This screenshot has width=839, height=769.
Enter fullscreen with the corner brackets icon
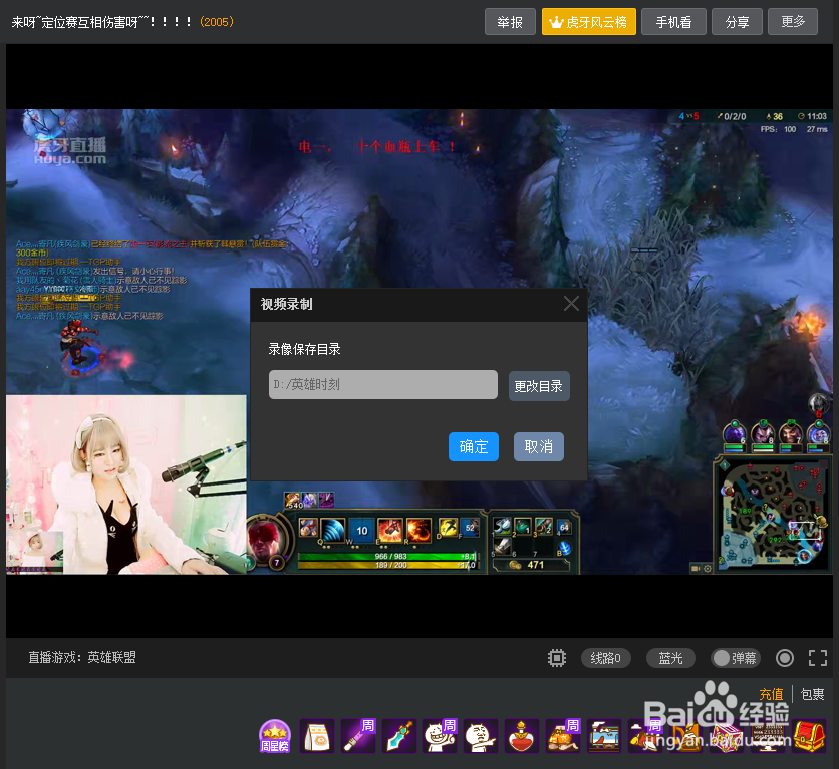tap(817, 658)
